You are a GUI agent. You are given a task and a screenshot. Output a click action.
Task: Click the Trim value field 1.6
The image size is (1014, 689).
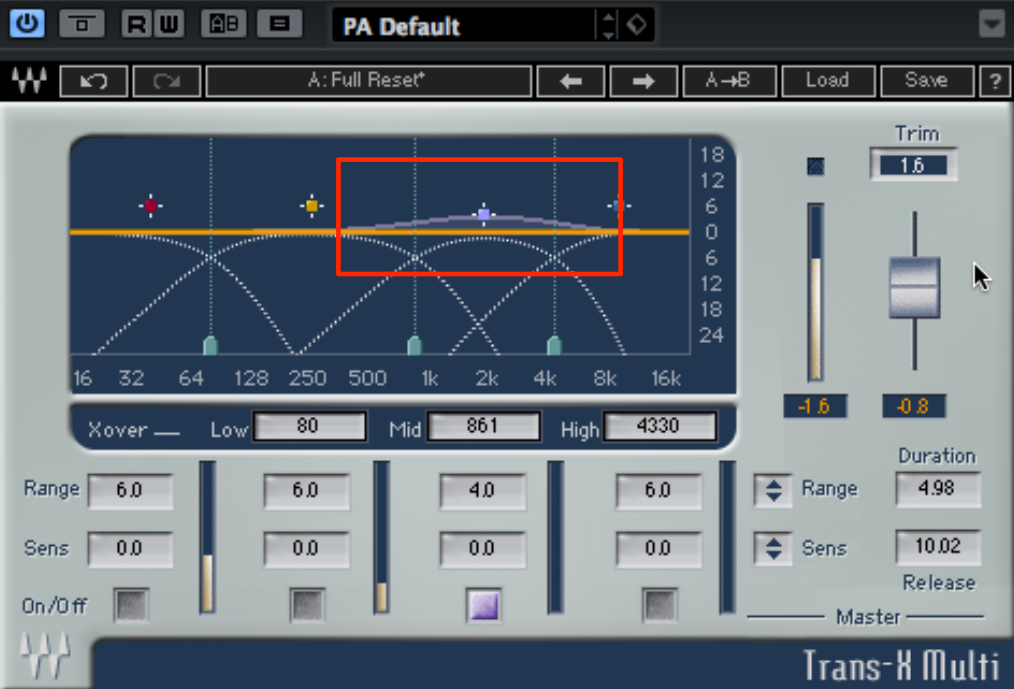click(912, 165)
